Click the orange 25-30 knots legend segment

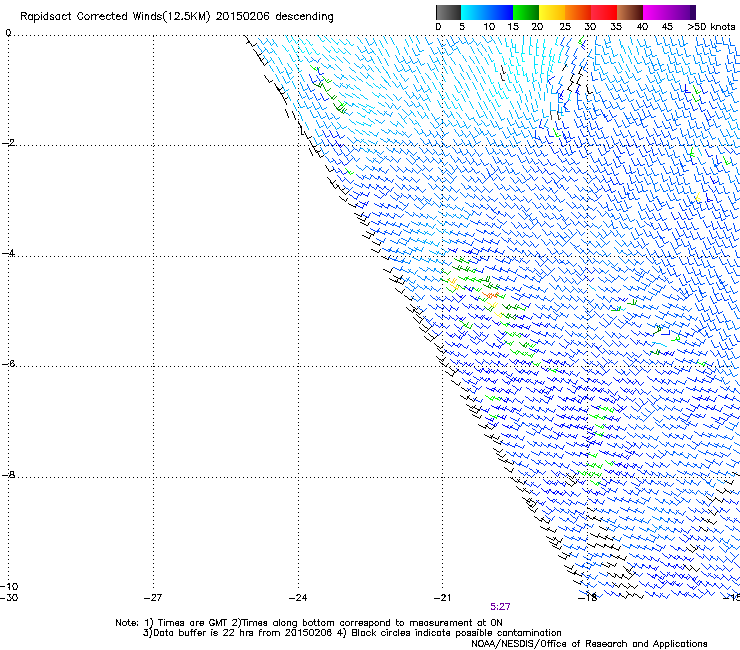578,12
